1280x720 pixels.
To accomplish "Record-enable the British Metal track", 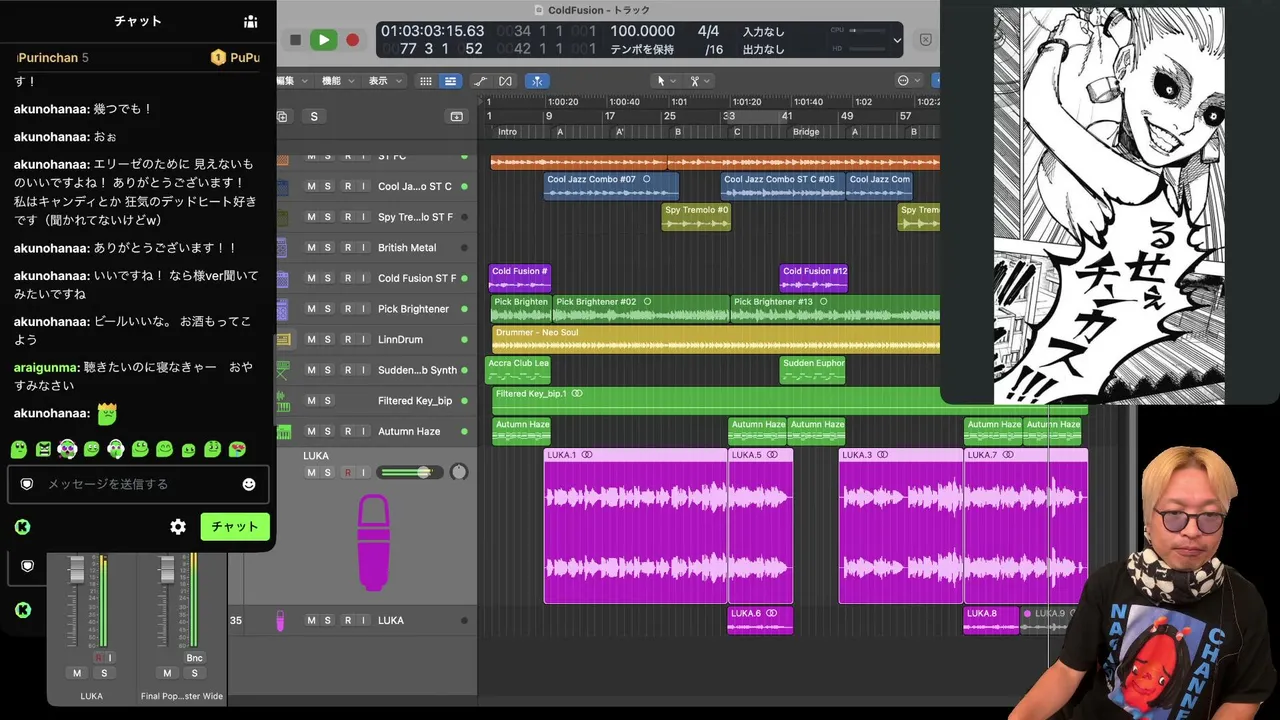I will pyautogui.click(x=347, y=248).
